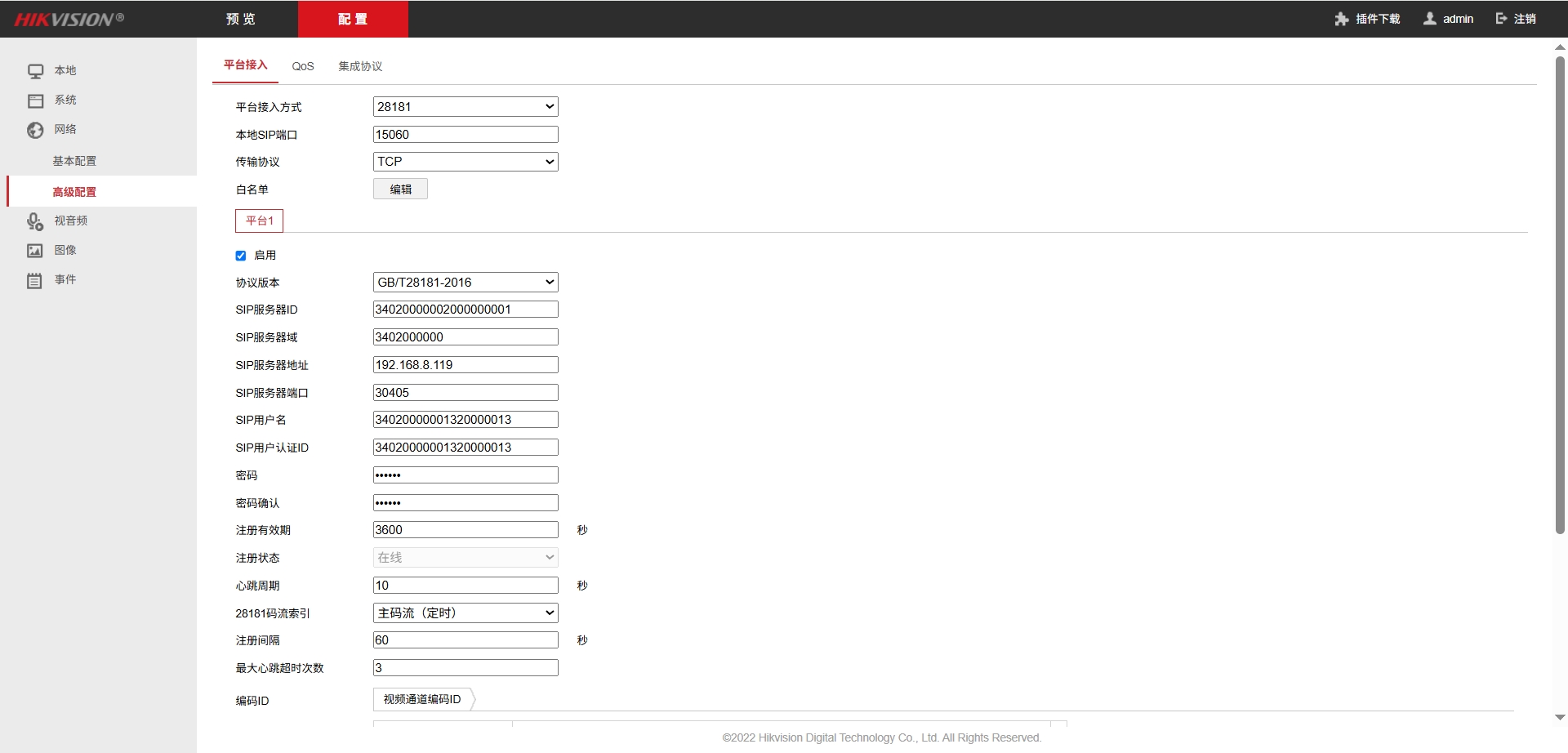Open the System (系统) sidebar icon

[35, 100]
